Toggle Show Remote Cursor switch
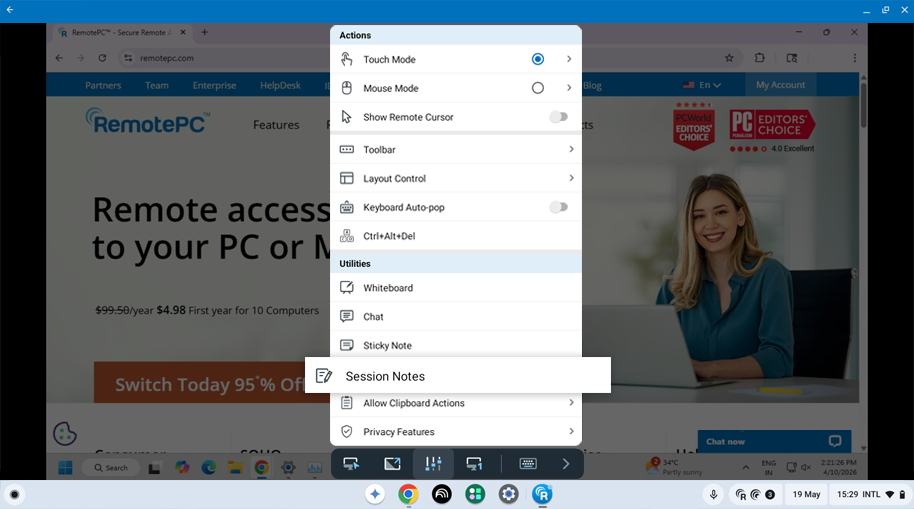 pos(558,117)
